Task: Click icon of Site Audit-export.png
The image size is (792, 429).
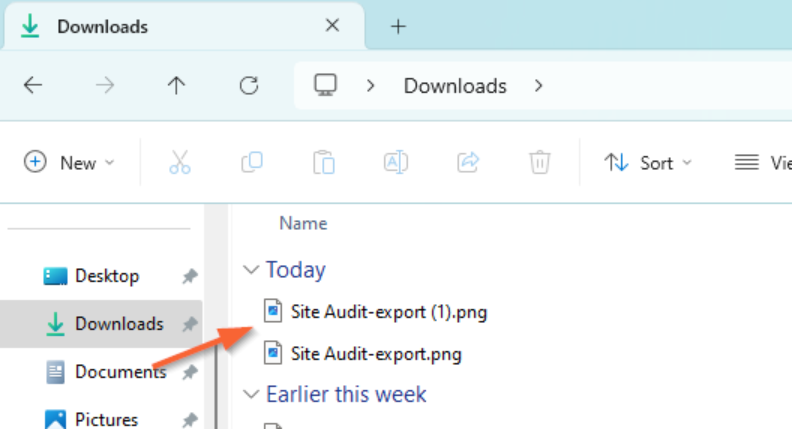Action: tap(273, 353)
